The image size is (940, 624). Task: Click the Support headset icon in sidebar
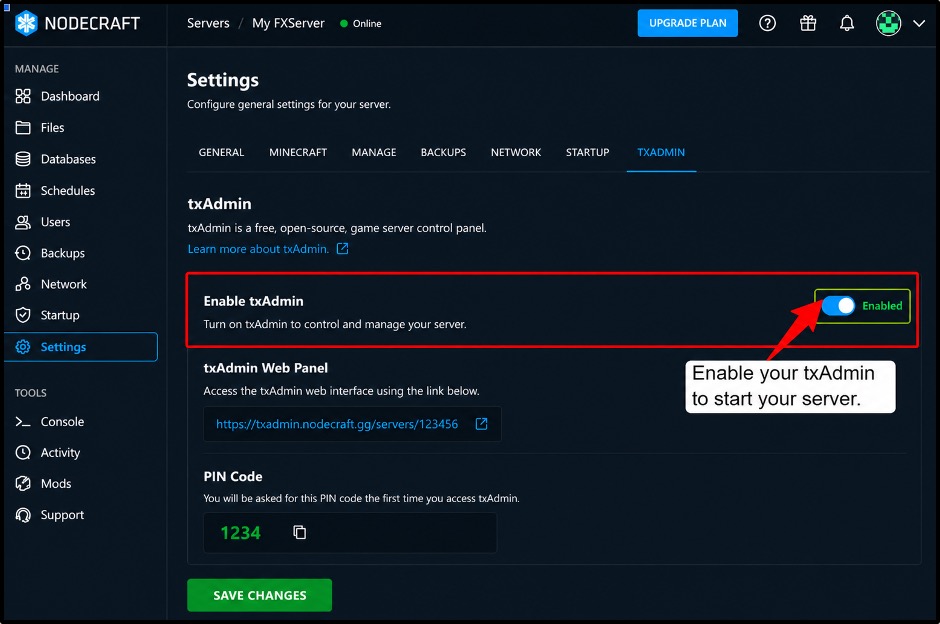(23, 515)
